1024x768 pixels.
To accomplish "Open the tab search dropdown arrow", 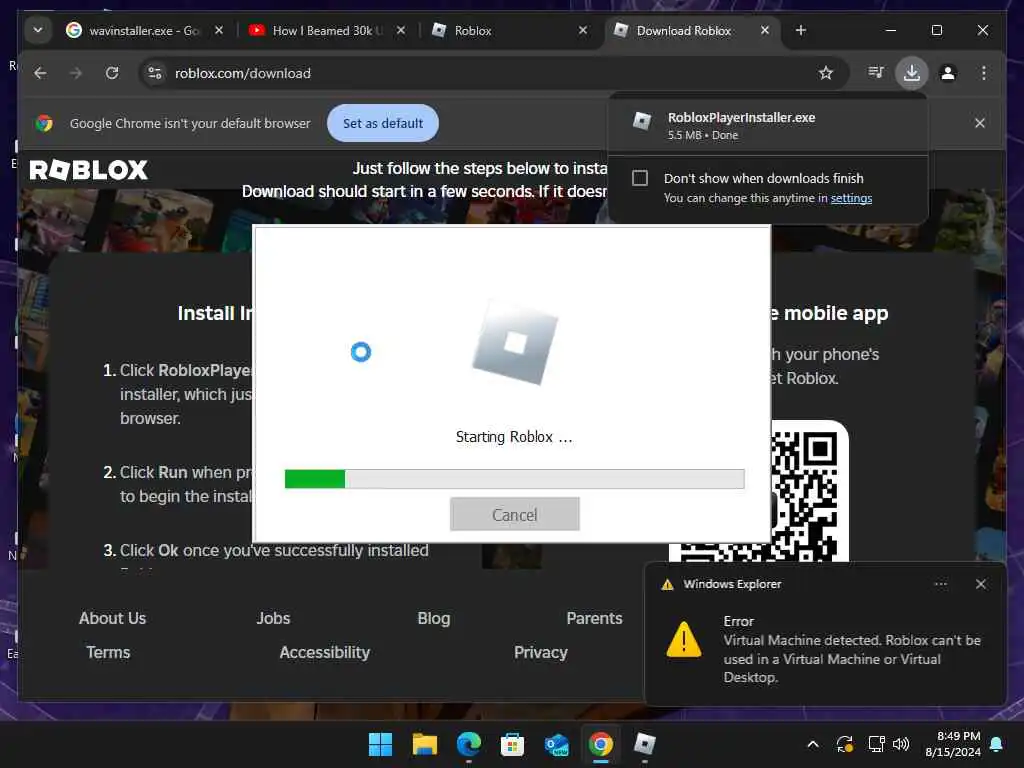I will click(x=38, y=30).
